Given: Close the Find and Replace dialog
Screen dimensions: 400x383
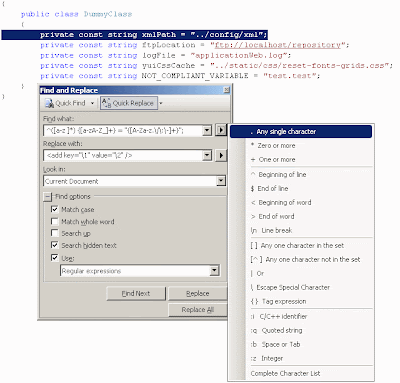Looking at the screenshot, I should (x=226, y=90).
